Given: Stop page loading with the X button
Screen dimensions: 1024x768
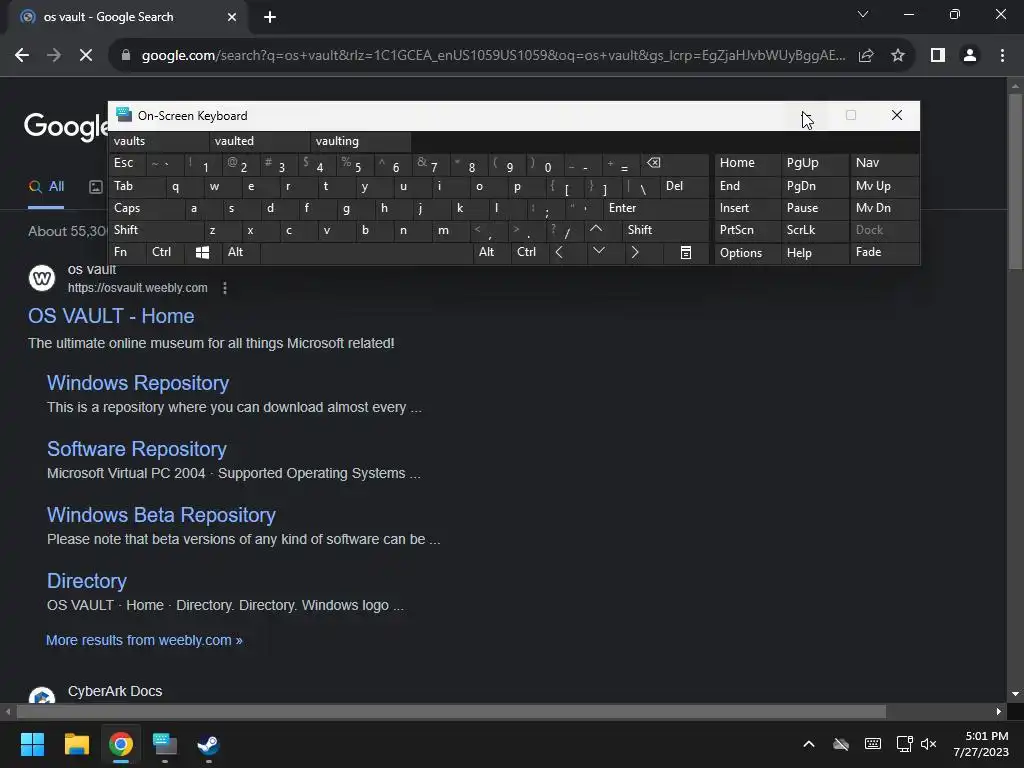Looking at the screenshot, I should point(86,56).
